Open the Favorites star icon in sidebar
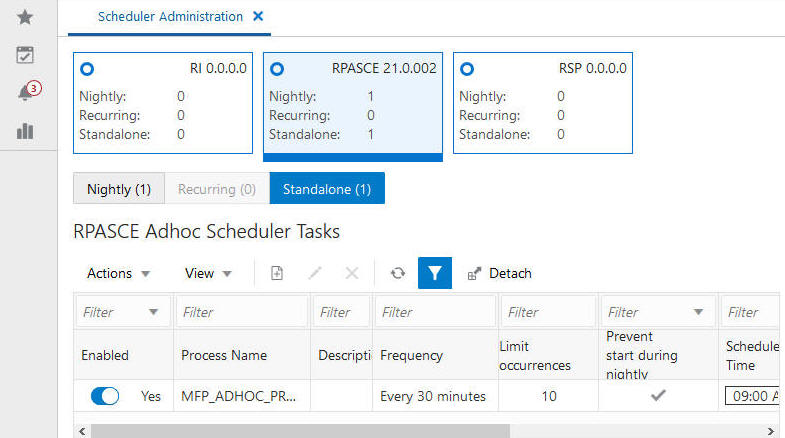 click(x=25, y=18)
